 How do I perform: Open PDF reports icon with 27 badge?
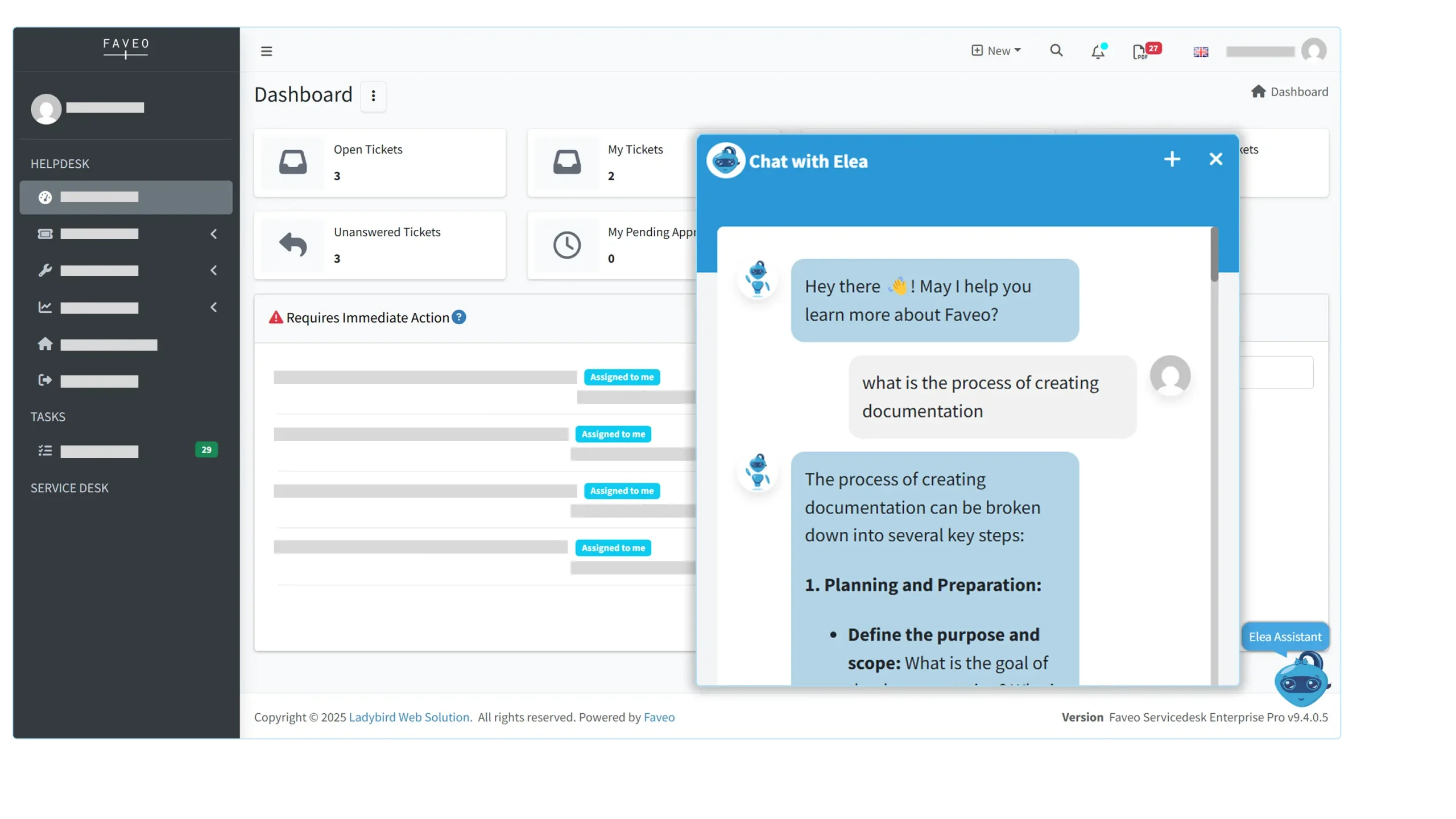(1140, 52)
